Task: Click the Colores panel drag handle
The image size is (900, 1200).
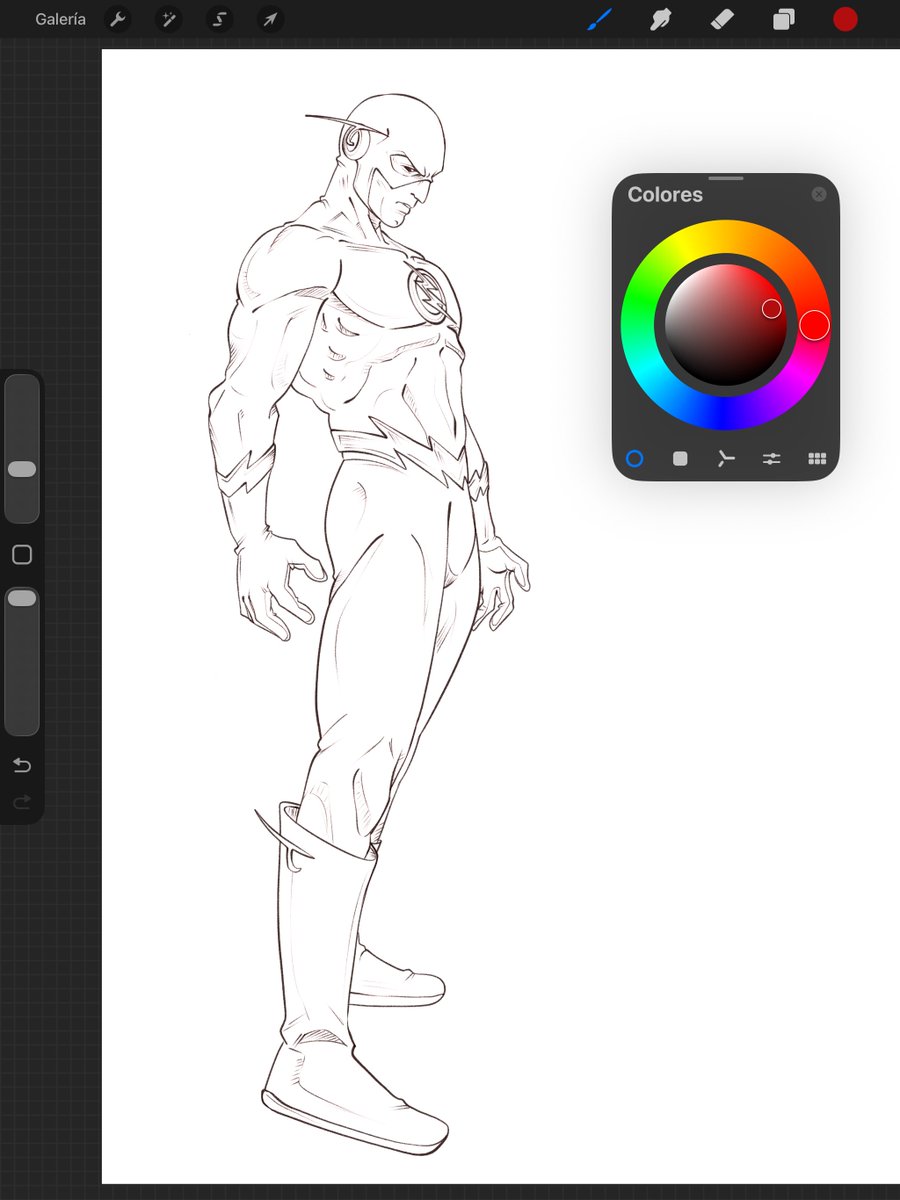Action: 726,178
